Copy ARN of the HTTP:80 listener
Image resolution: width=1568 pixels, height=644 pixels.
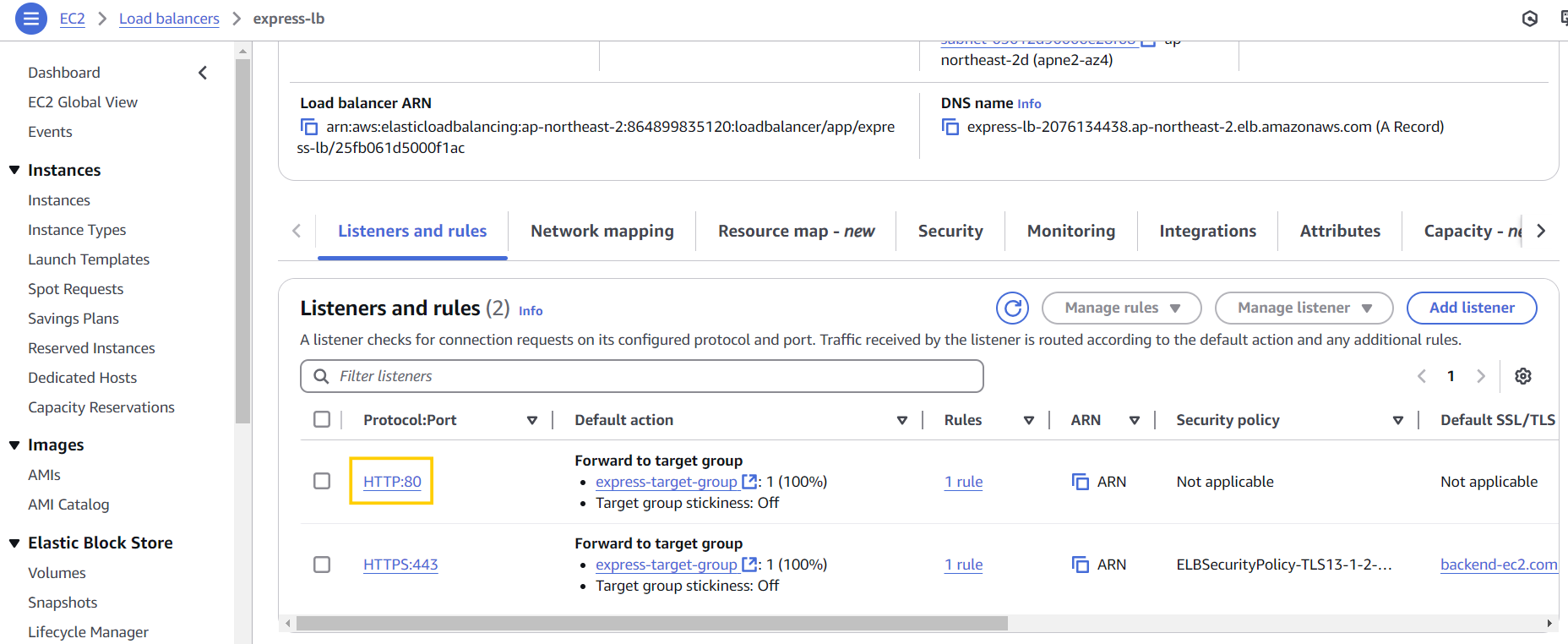[x=1081, y=482]
